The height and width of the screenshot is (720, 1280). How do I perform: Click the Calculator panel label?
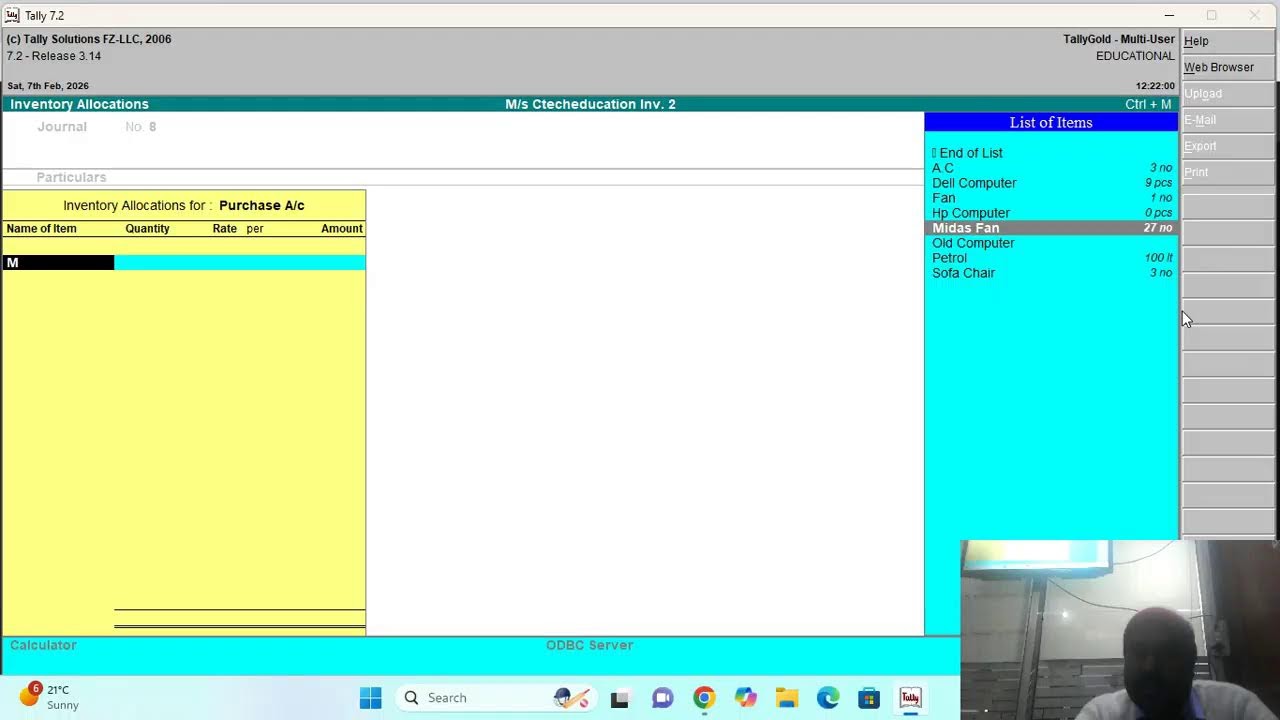tap(43, 645)
